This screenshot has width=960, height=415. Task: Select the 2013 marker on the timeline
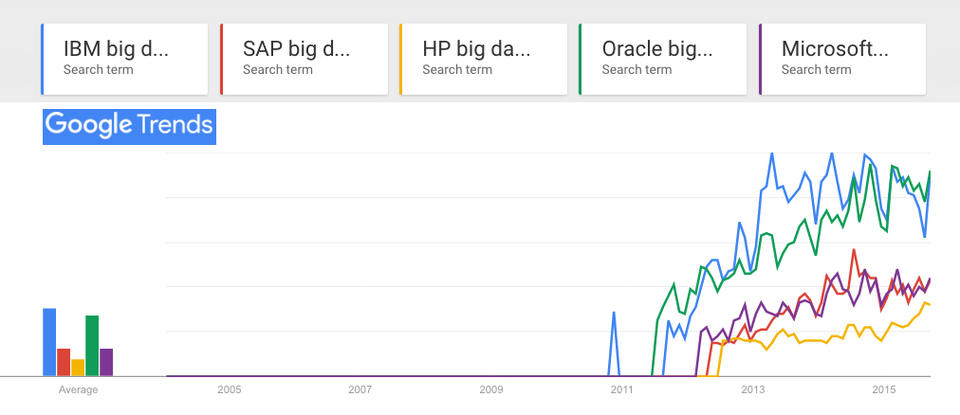[x=753, y=390]
